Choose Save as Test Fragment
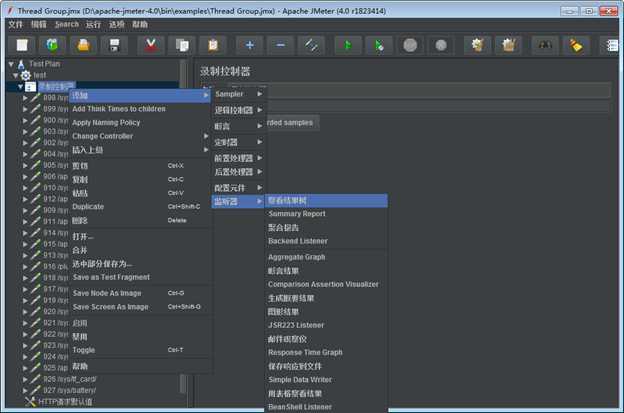This screenshot has width=624, height=413. click(140, 277)
